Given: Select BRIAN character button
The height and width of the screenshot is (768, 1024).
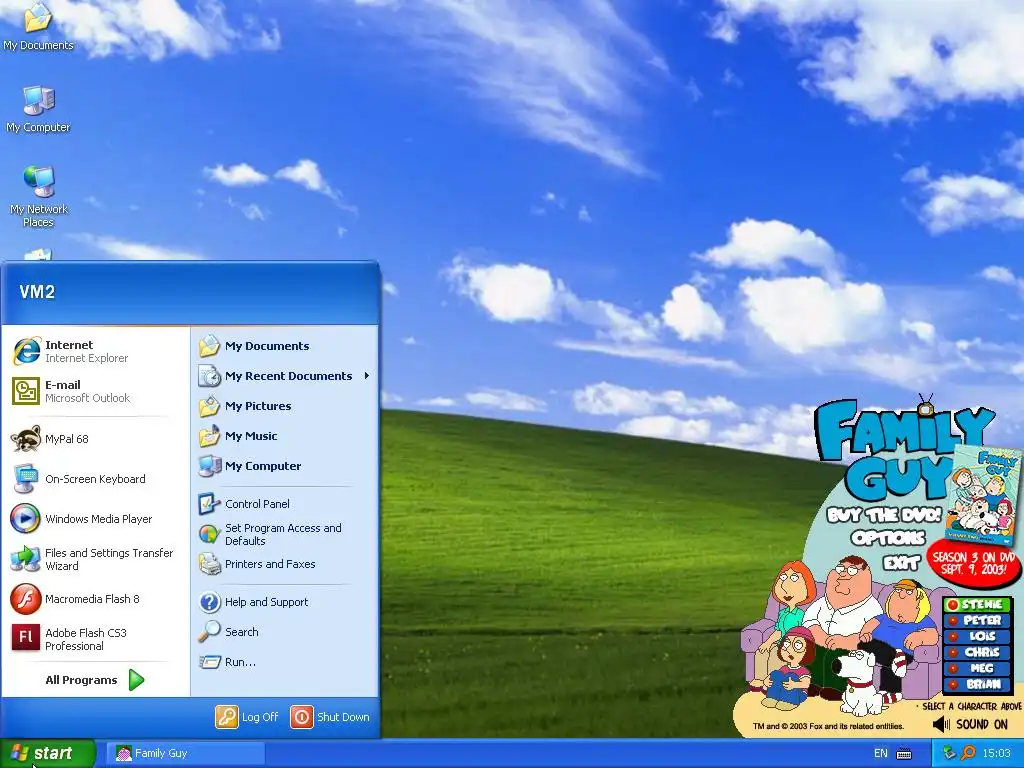Looking at the screenshot, I should pyautogui.click(x=978, y=684).
